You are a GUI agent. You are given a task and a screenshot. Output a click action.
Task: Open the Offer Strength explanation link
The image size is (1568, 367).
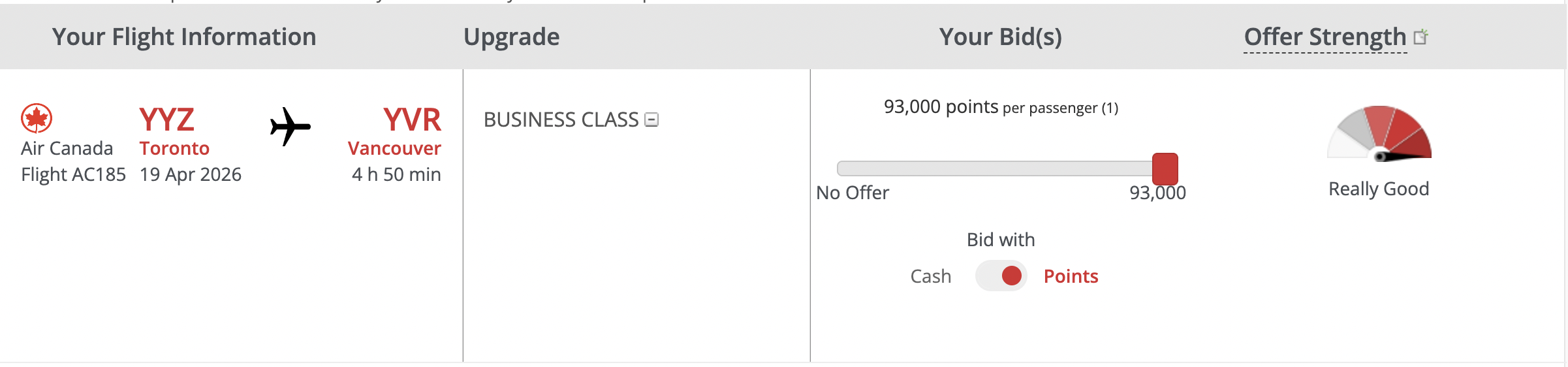[1325, 37]
